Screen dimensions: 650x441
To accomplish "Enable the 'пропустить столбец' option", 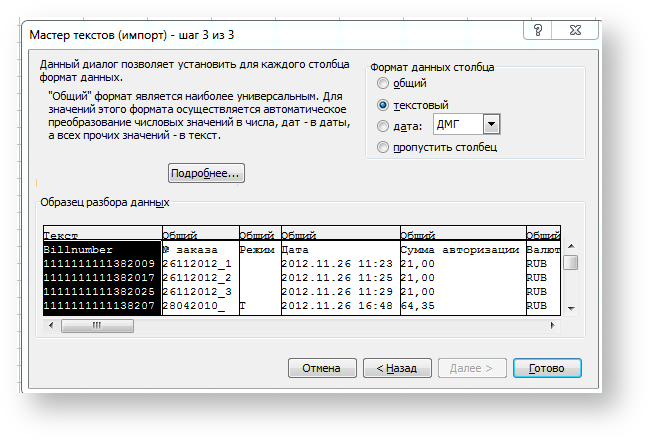I will [384, 147].
